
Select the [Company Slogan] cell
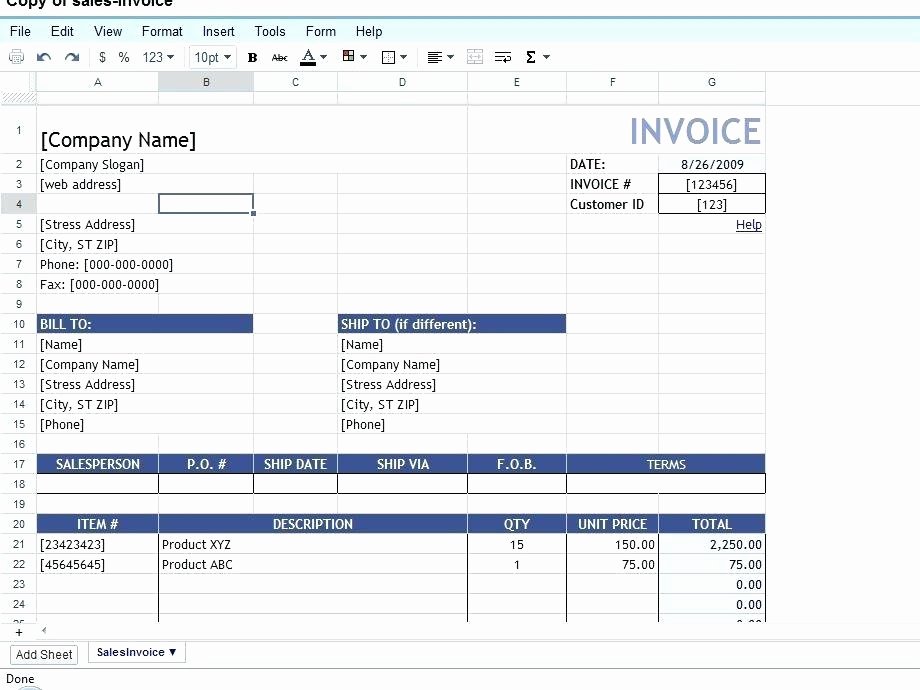(92, 164)
